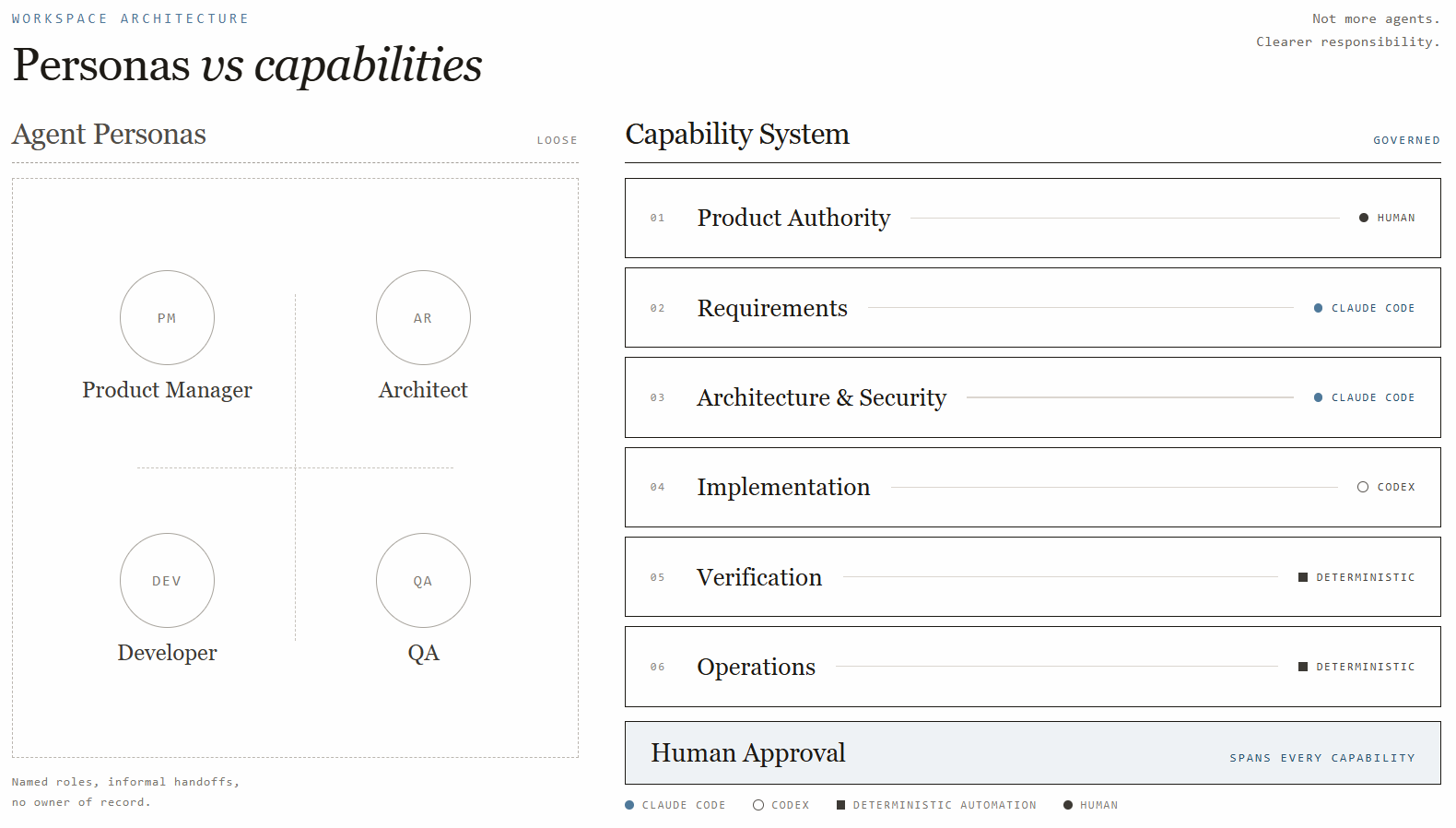The width and height of the screenshot is (1456, 828).
Task: Select the Human Approval banner
Action: [1032, 752]
